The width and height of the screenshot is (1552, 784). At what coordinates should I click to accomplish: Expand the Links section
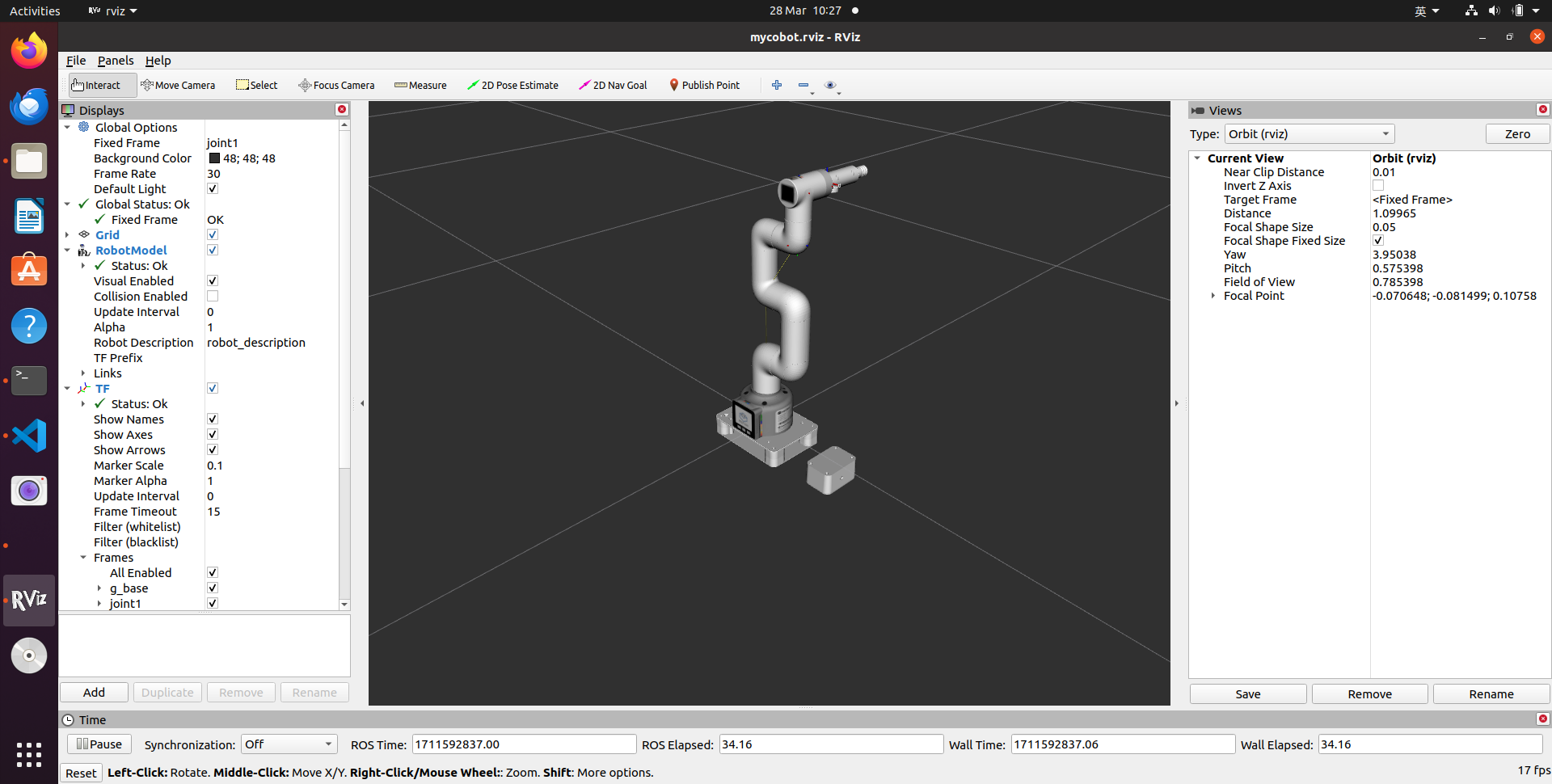click(x=83, y=373)
